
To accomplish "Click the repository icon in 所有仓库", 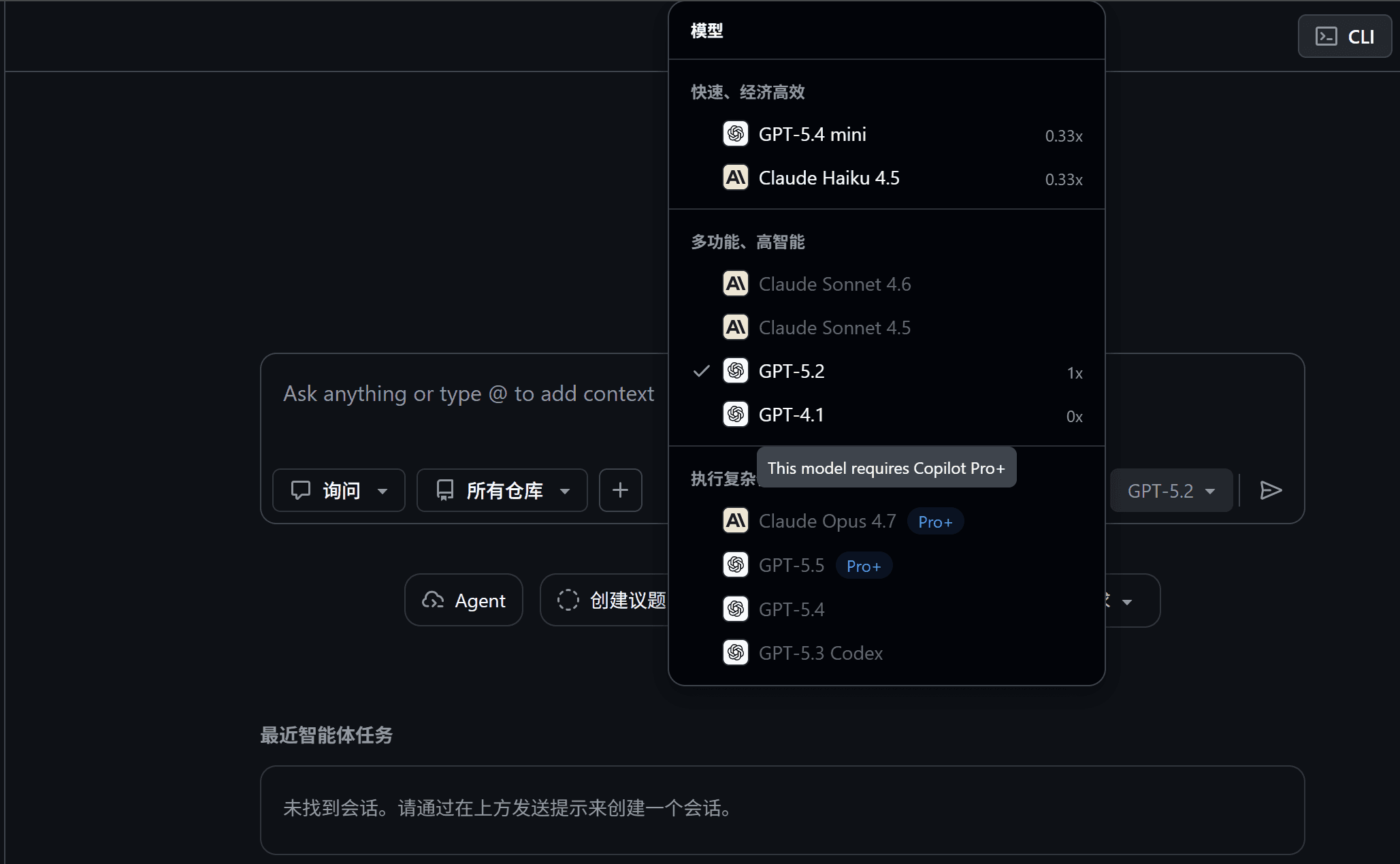I will [445, 490].
